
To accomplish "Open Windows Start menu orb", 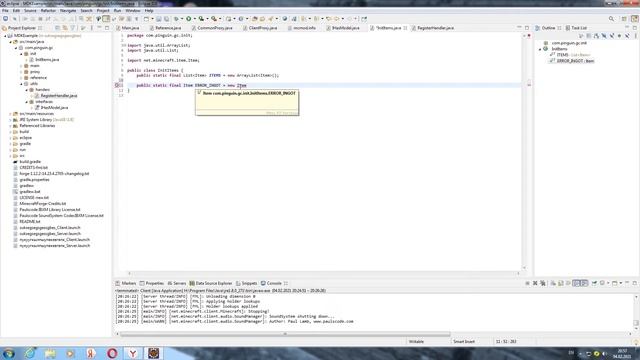I will 9,353.
